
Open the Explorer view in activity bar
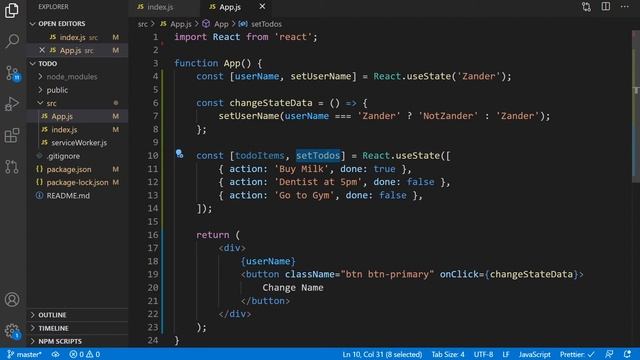pos(12,10)
